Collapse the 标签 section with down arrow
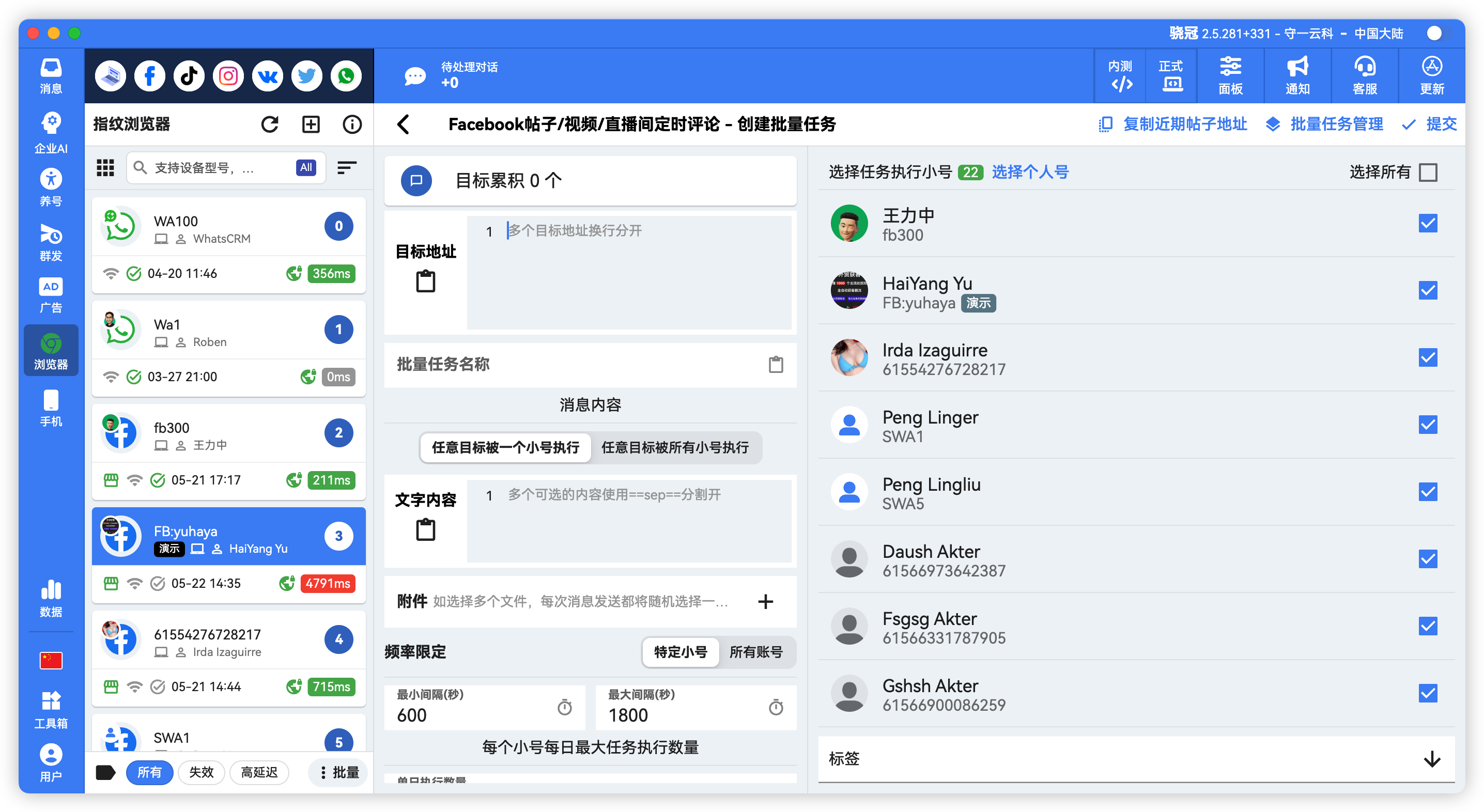 pyautogui.click(x=1430, y=759)
